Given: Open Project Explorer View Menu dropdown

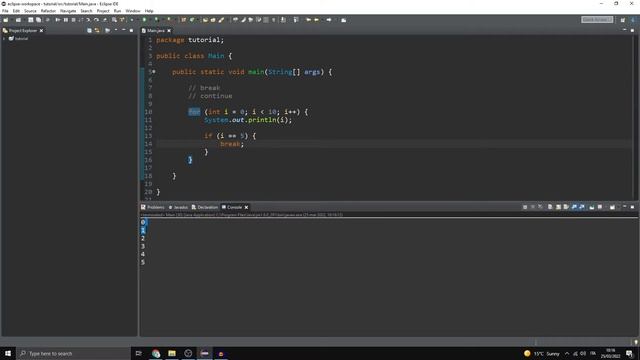Looking at the screenshot, I should point(116,30).
